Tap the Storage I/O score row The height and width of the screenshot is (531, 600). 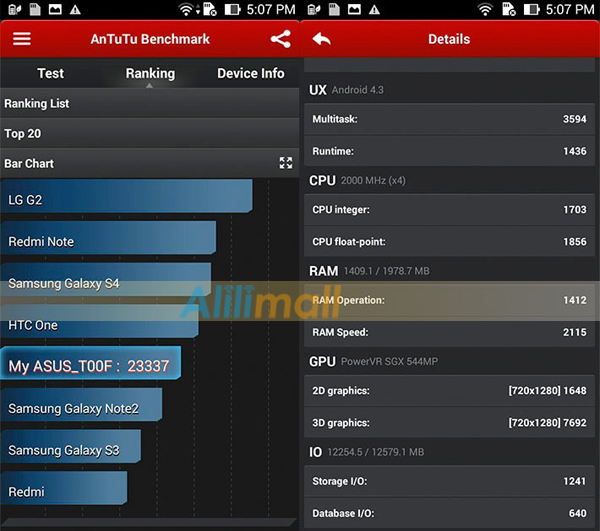[x=449, y=481]
